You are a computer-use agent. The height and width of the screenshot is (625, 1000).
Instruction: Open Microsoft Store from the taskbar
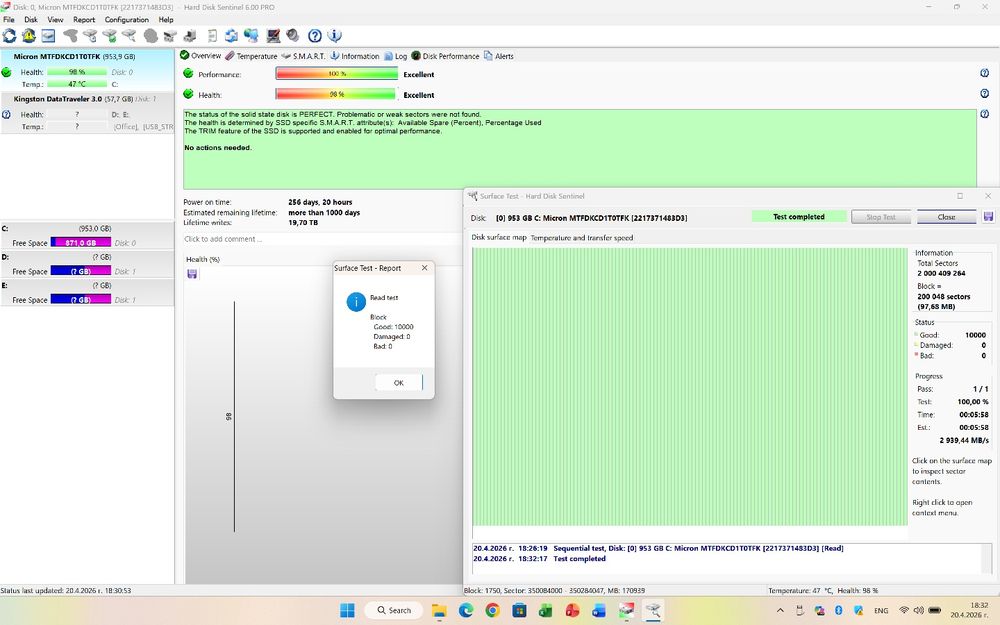click(x=519, y=610)
